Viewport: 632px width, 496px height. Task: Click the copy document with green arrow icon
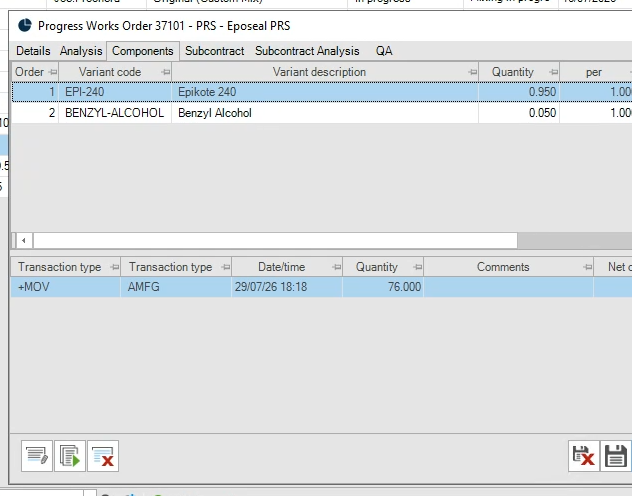click(x=70, y=456)
